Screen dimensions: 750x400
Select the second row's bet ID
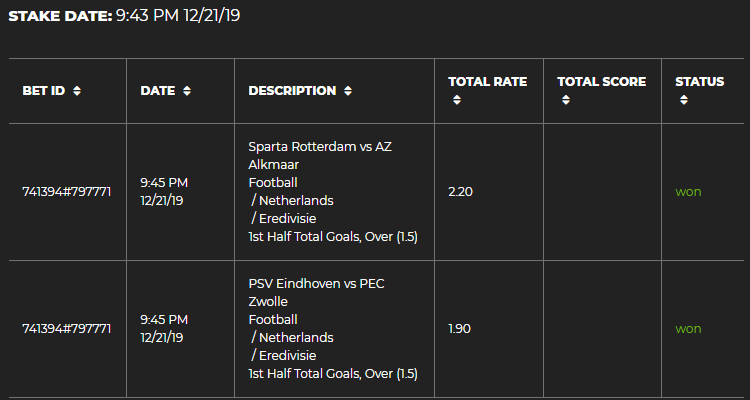pyautogui.click(x=67, y=328)
